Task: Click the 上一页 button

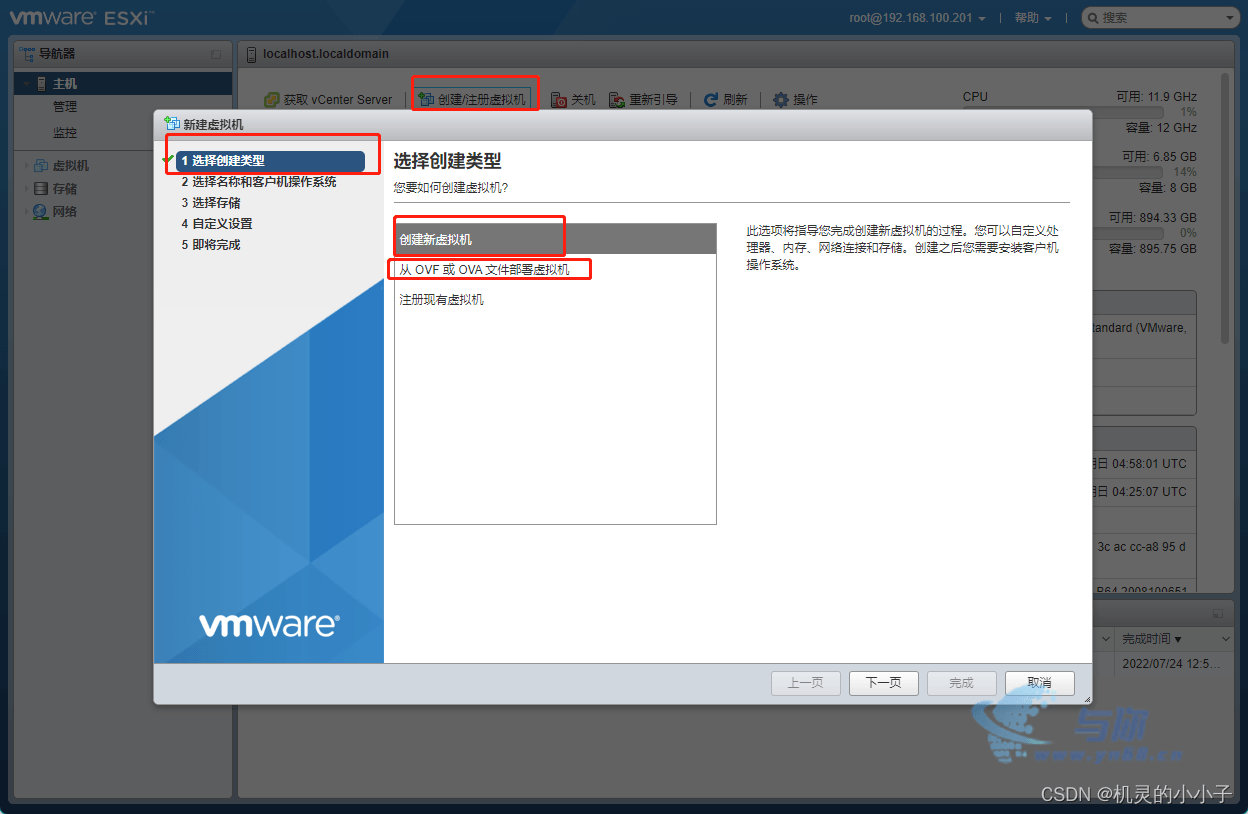Action: [806, 683]
